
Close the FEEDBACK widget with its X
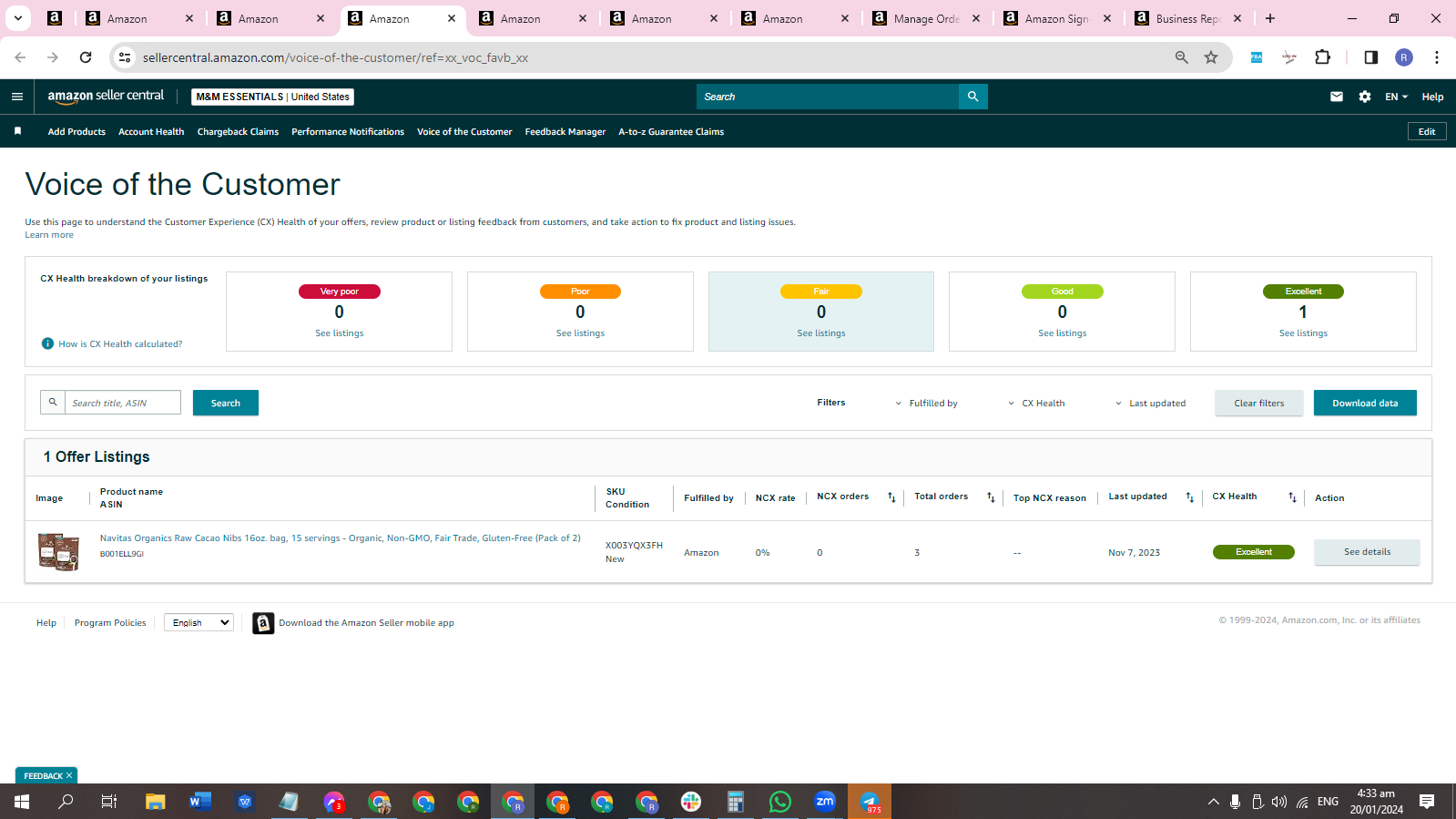69,775
